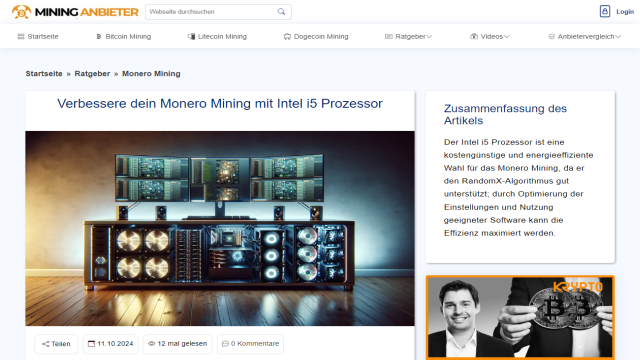This screenshot has height=360, width=640.
Task: Expand the Ratgeber dropdown menu
Action: pyautogui.click(x=409, y=36)
